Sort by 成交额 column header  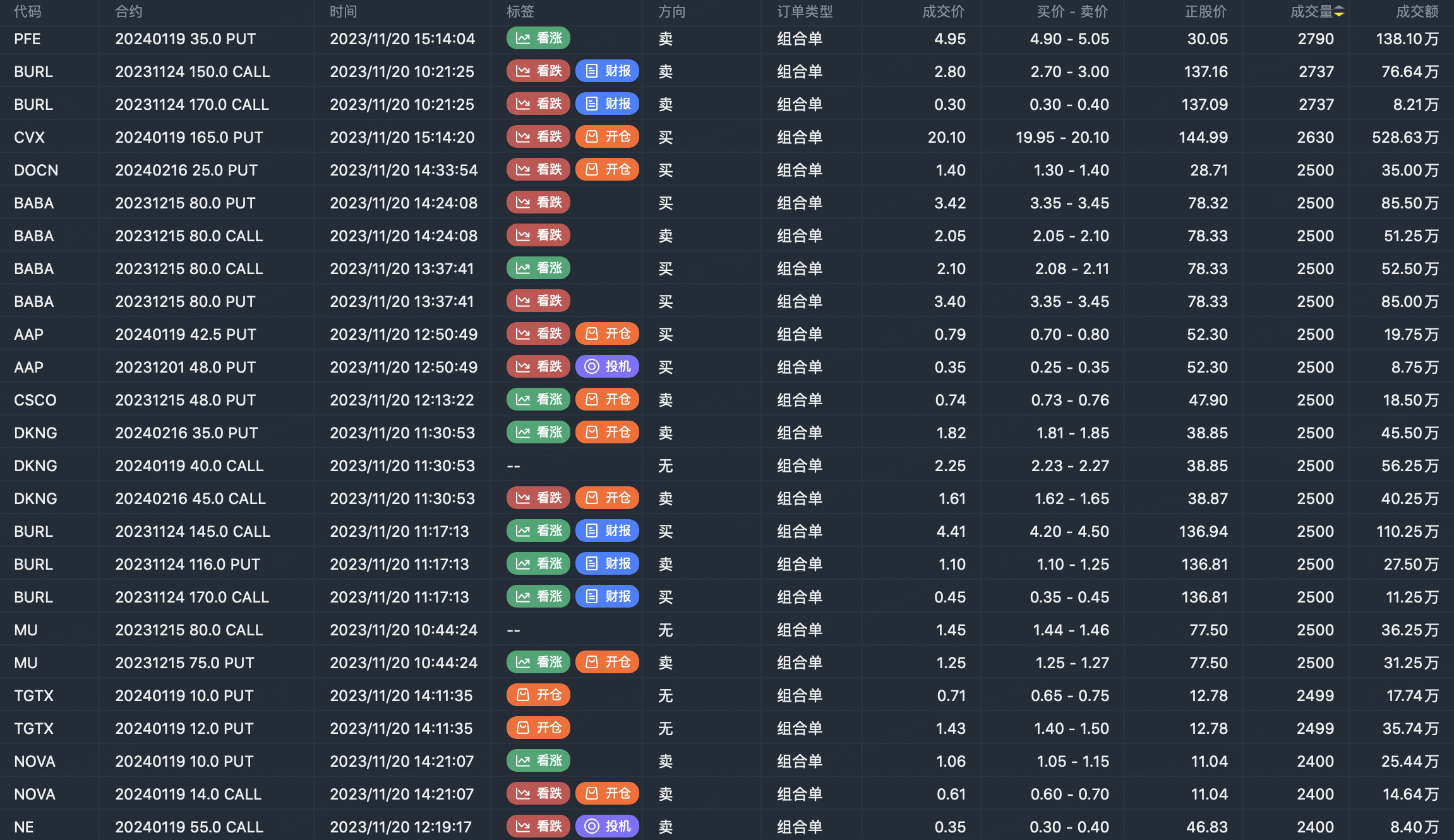pyautogui.click(x=1417, y=11)
